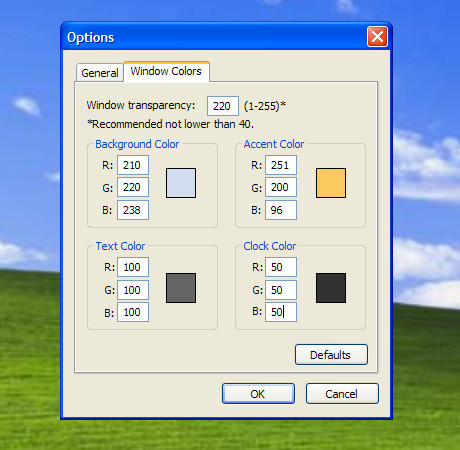
Task: Focus the Clock Color R field
Action: coord(281,267)
